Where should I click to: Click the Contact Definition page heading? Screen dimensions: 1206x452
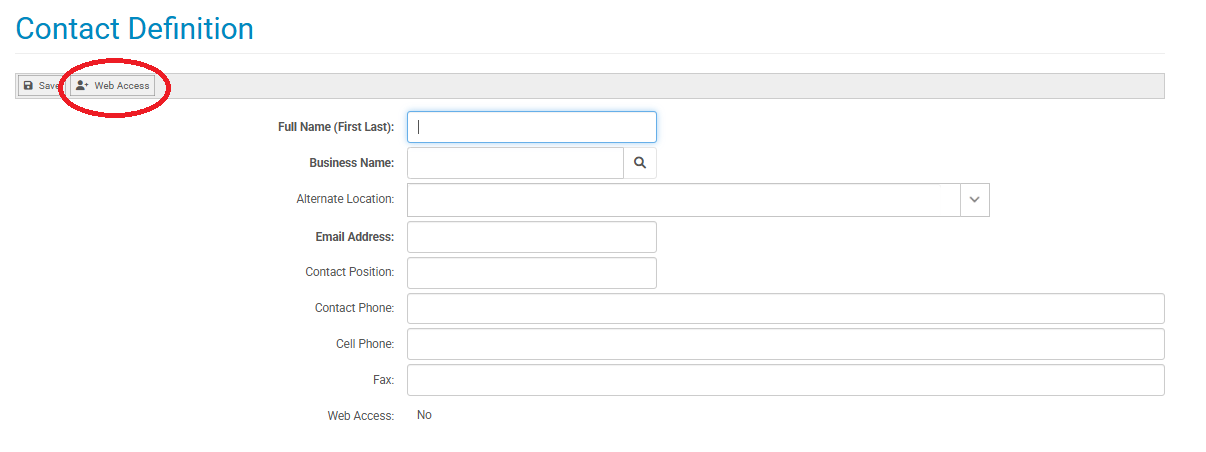click(x=135, y=29)
